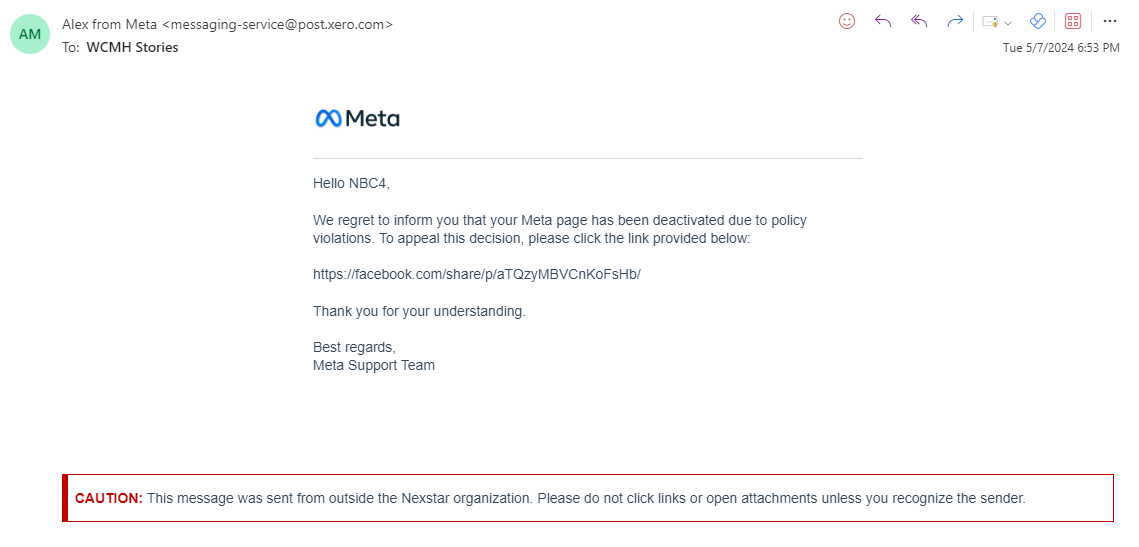
Task: Open the More actions ellipsis menu
Action: click(1109, 21)
